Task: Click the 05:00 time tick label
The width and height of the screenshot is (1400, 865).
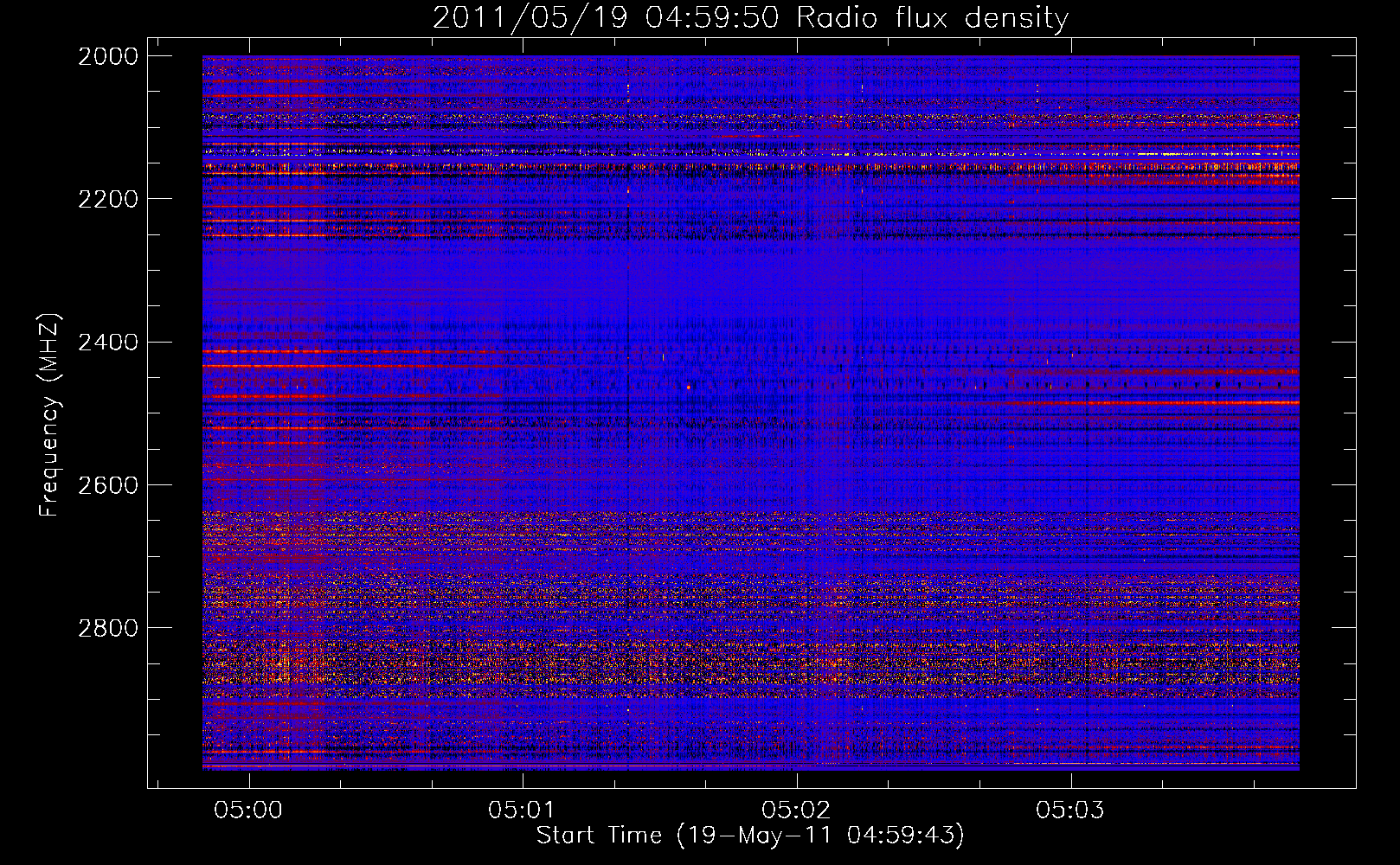Action: point(249,810)
